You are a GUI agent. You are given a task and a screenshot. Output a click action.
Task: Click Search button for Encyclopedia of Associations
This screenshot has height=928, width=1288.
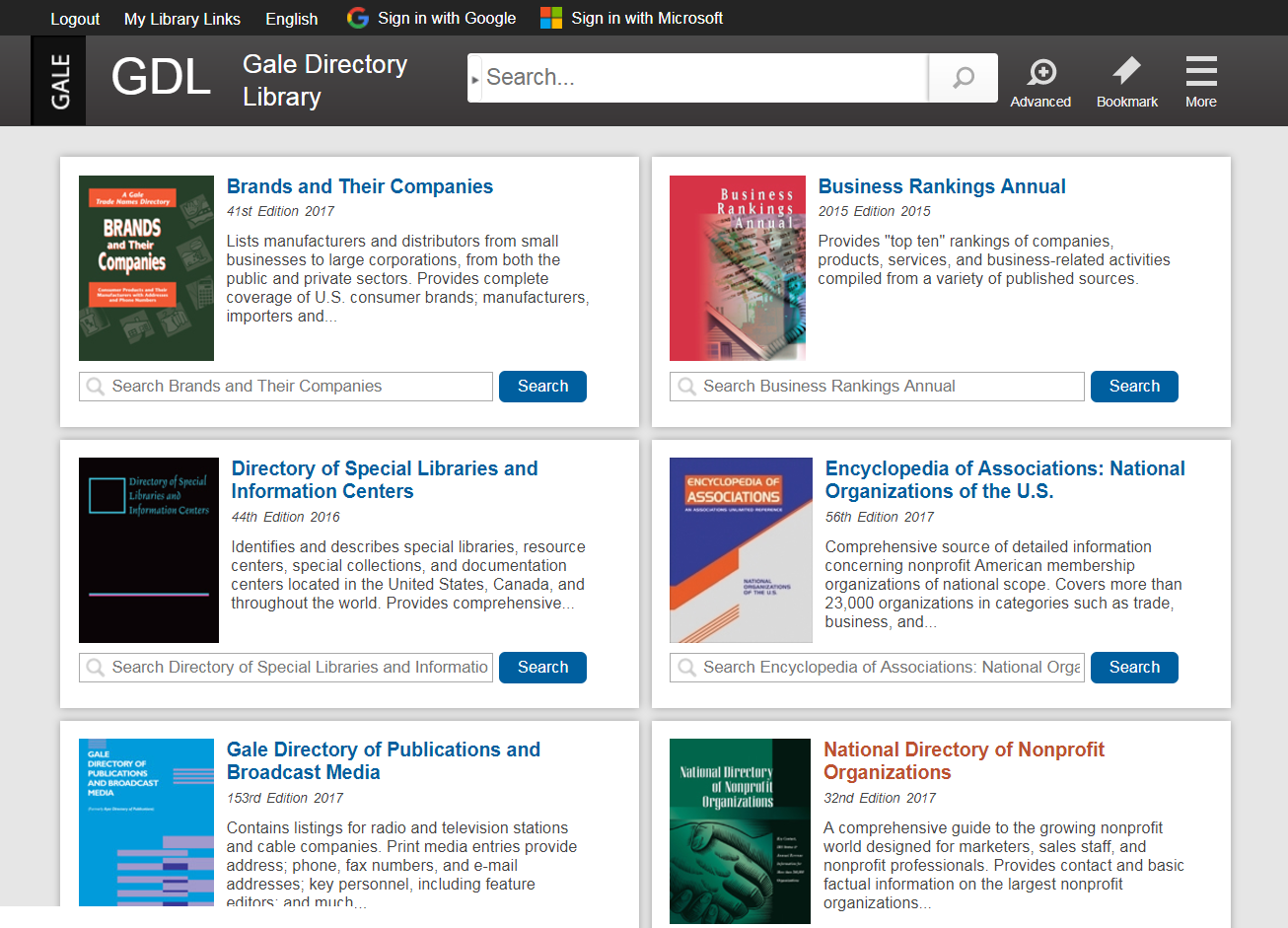coord(1134,668)
